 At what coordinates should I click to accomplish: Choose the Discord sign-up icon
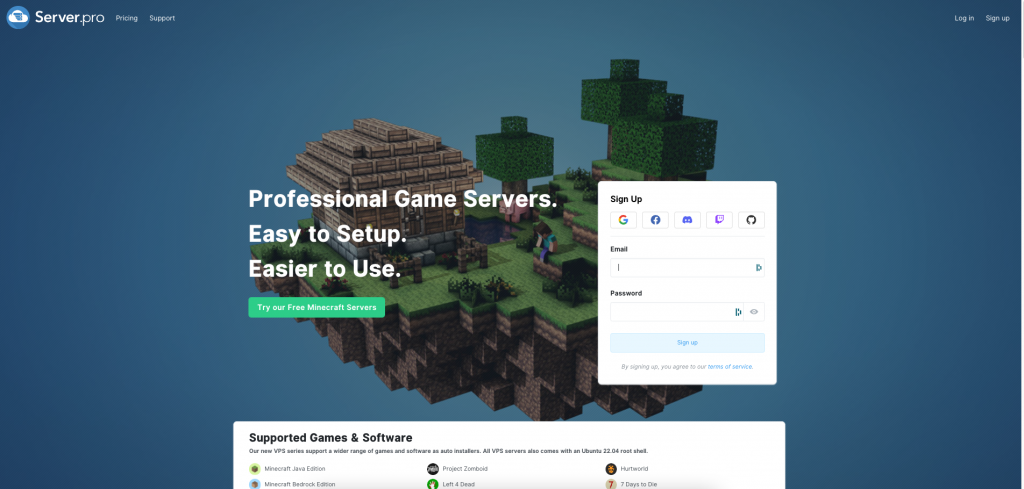687,220
